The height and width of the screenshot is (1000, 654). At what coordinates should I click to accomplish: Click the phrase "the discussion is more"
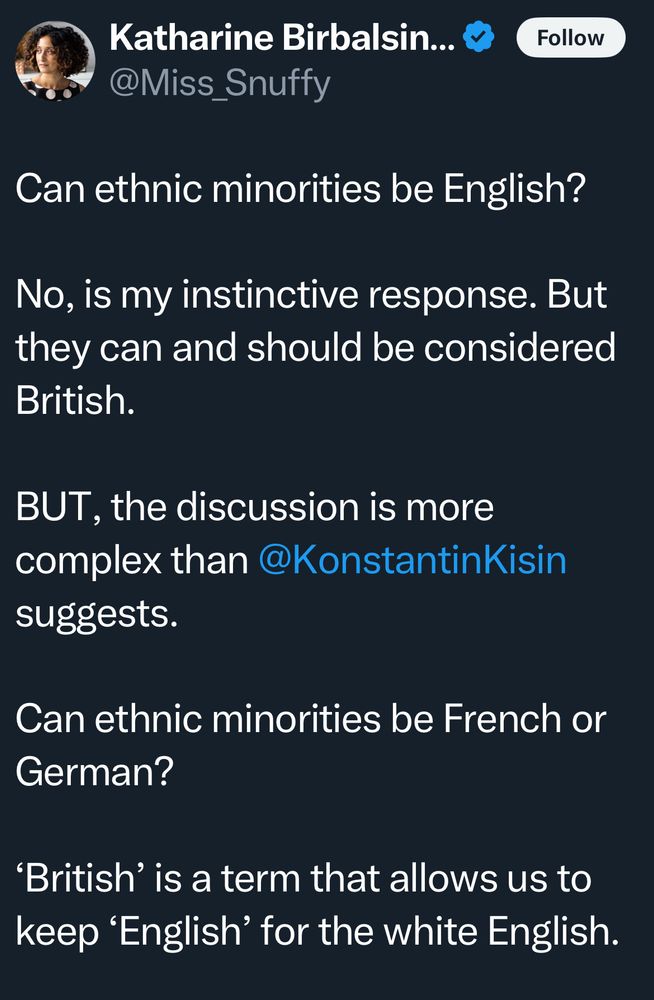pos(303,507)
